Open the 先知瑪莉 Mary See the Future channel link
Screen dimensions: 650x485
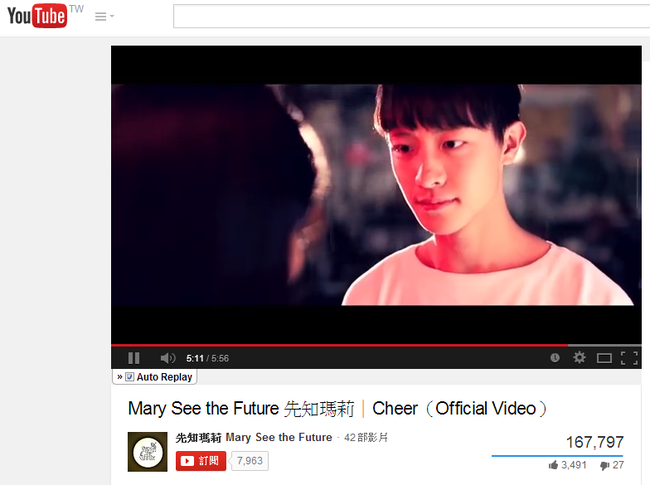pyautogui.click(x=254, y=437)
